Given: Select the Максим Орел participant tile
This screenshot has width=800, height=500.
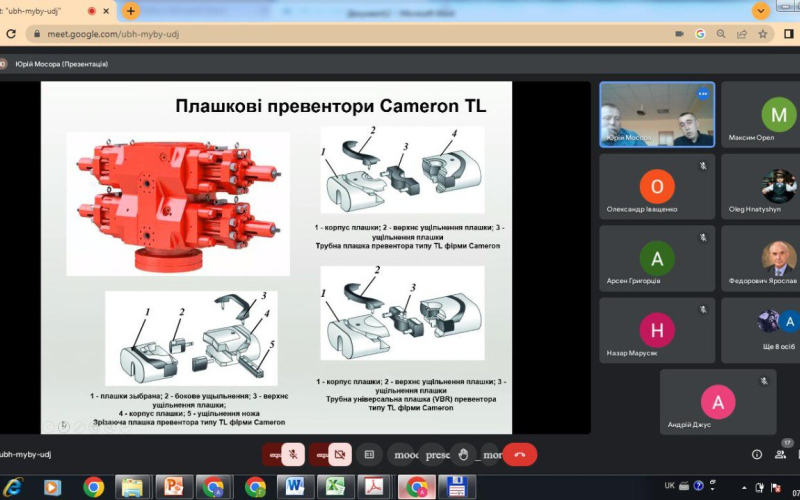Looking at the screenshot, I should (x=761, y=114).
